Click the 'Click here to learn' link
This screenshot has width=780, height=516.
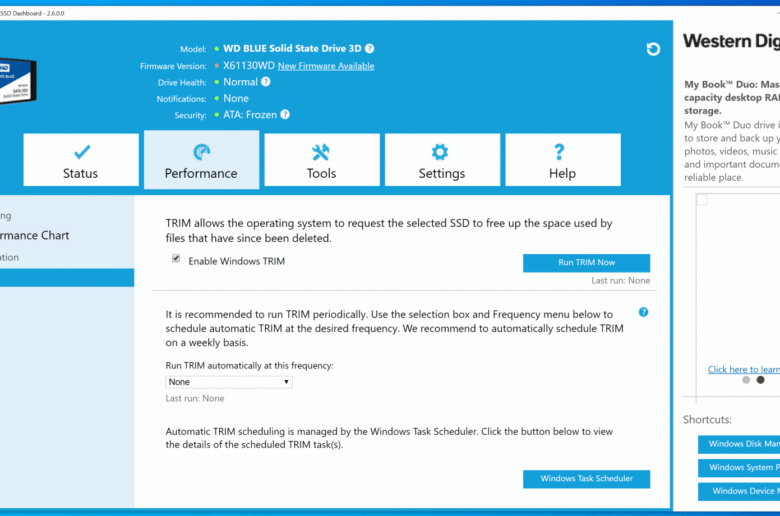[744, 369]
